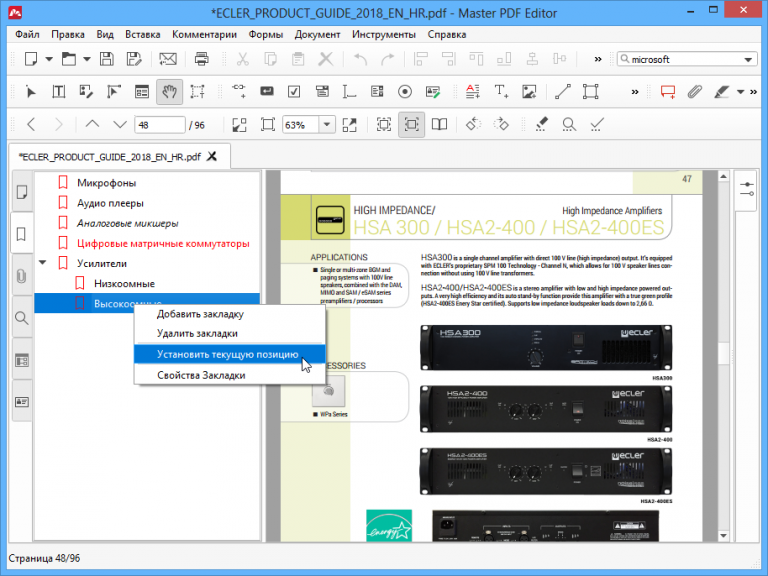Go to the previous page arrow
768x576 pixels.
tap(92, 124)
